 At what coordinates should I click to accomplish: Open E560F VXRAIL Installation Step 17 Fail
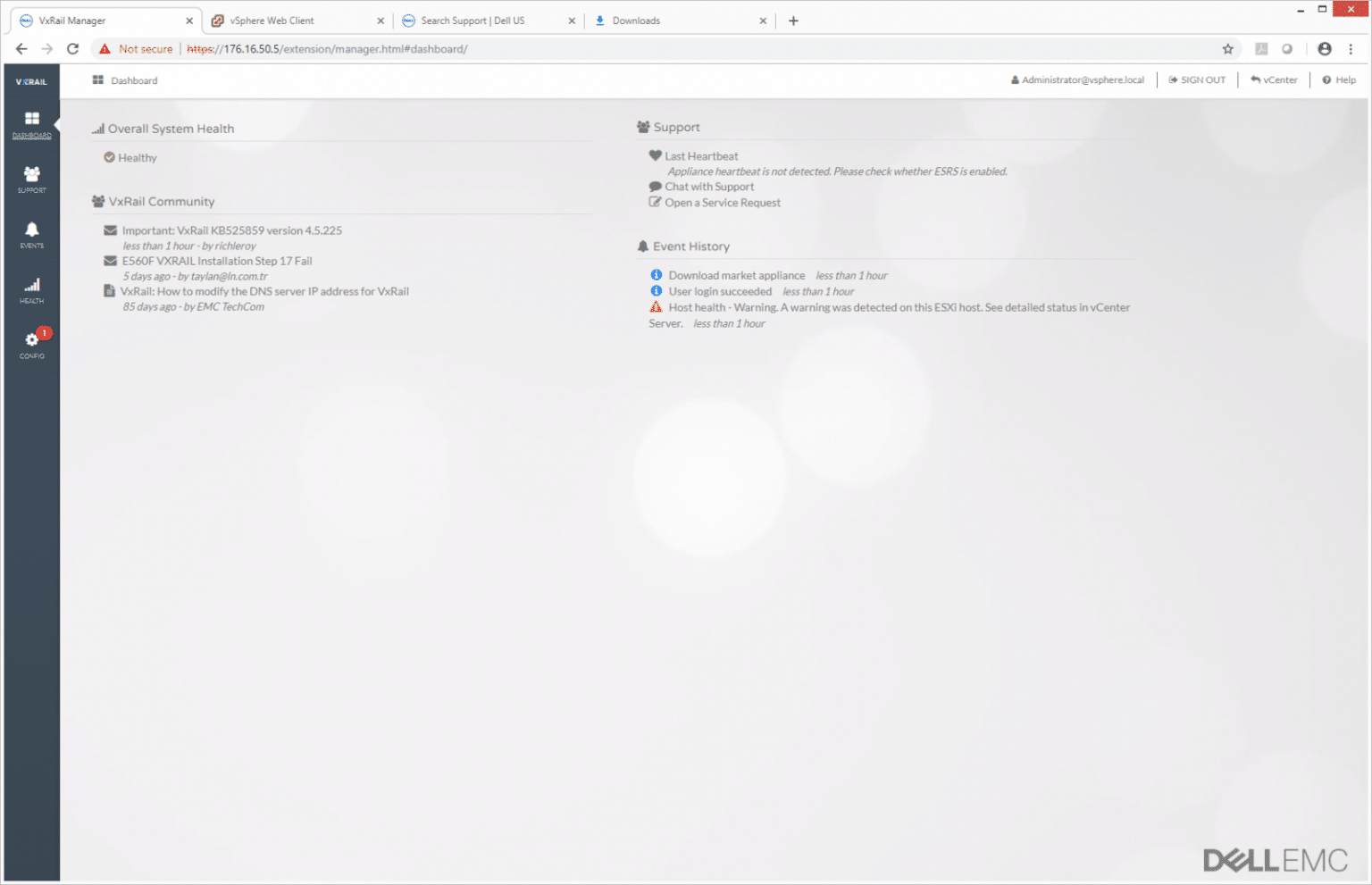point(217,261)
